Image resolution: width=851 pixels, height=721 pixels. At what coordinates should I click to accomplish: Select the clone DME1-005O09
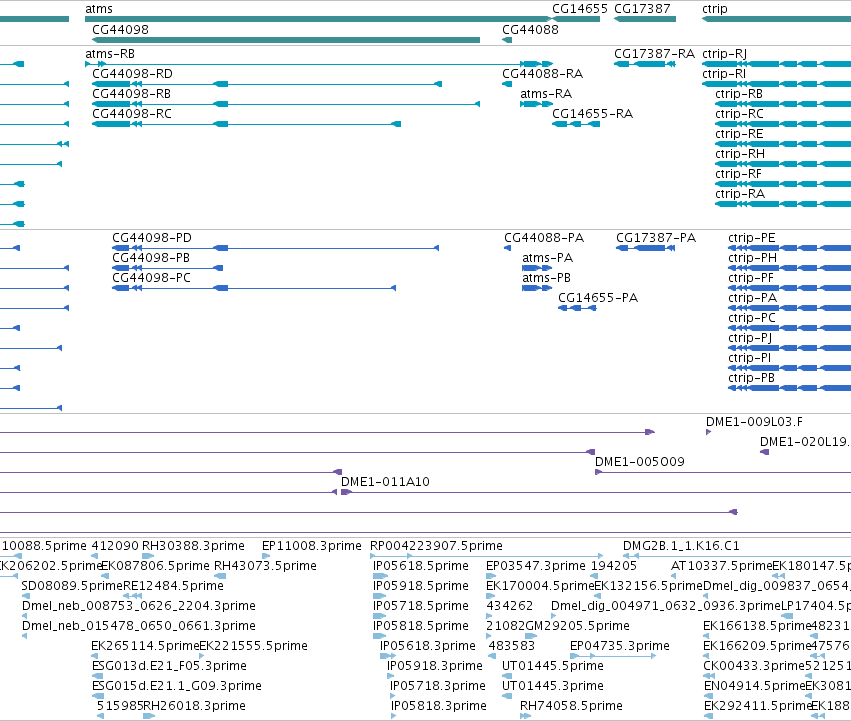(723, 472)
